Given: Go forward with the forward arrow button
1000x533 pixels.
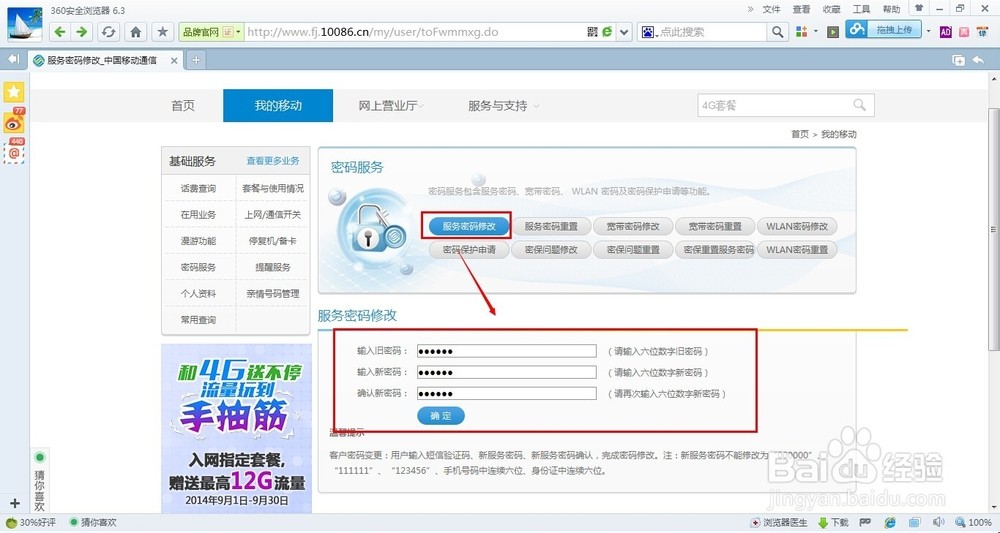Looking at the screenshot, I should [x=81, y=31].
